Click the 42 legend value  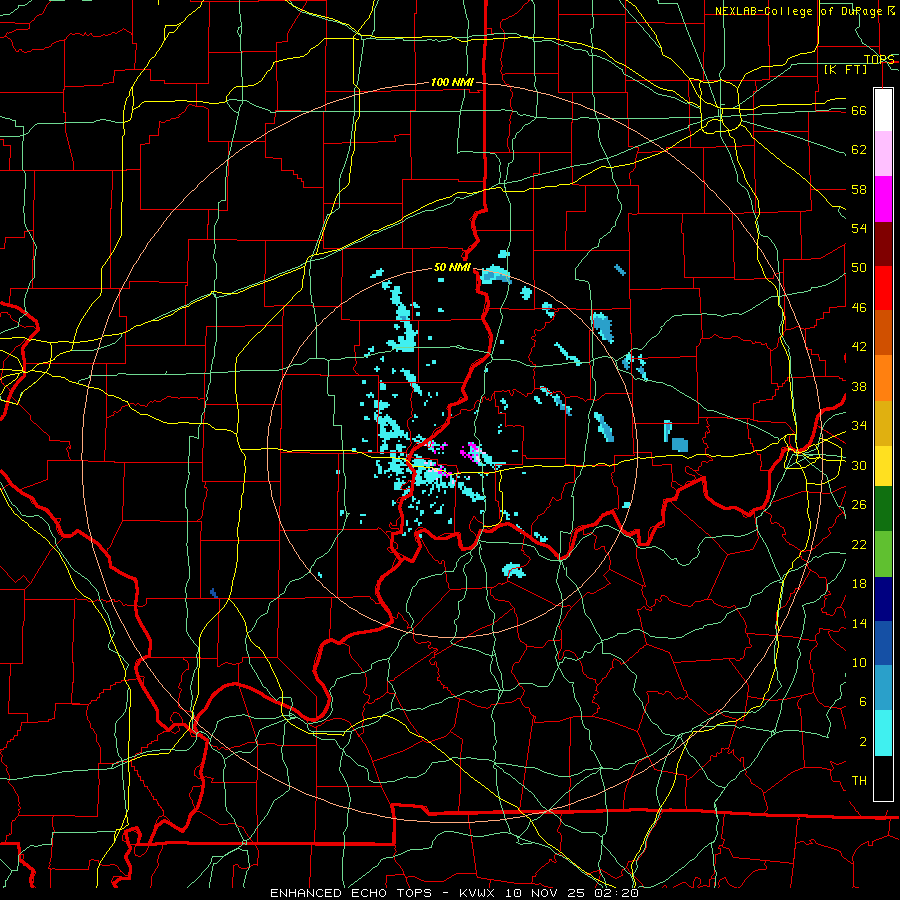(x=859, y=347)
